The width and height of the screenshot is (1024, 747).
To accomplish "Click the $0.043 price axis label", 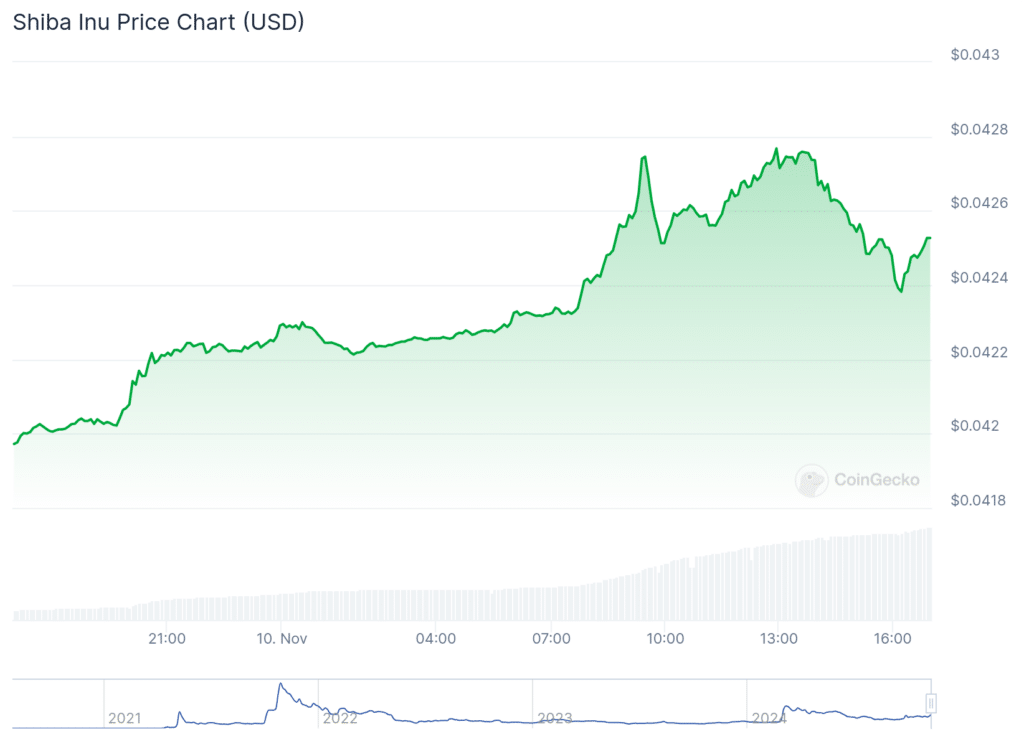I will [x=975, y=55].
